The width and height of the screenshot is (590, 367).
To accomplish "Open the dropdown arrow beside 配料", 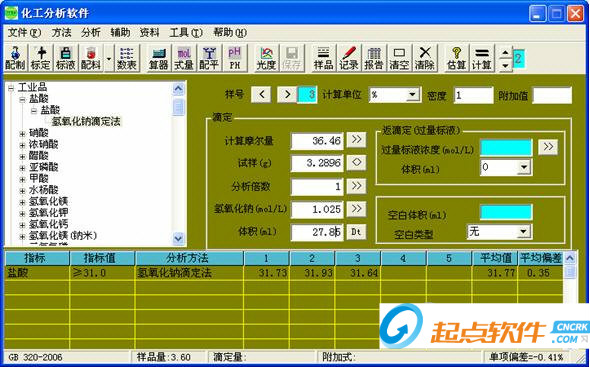I will [x=109, y=58].
